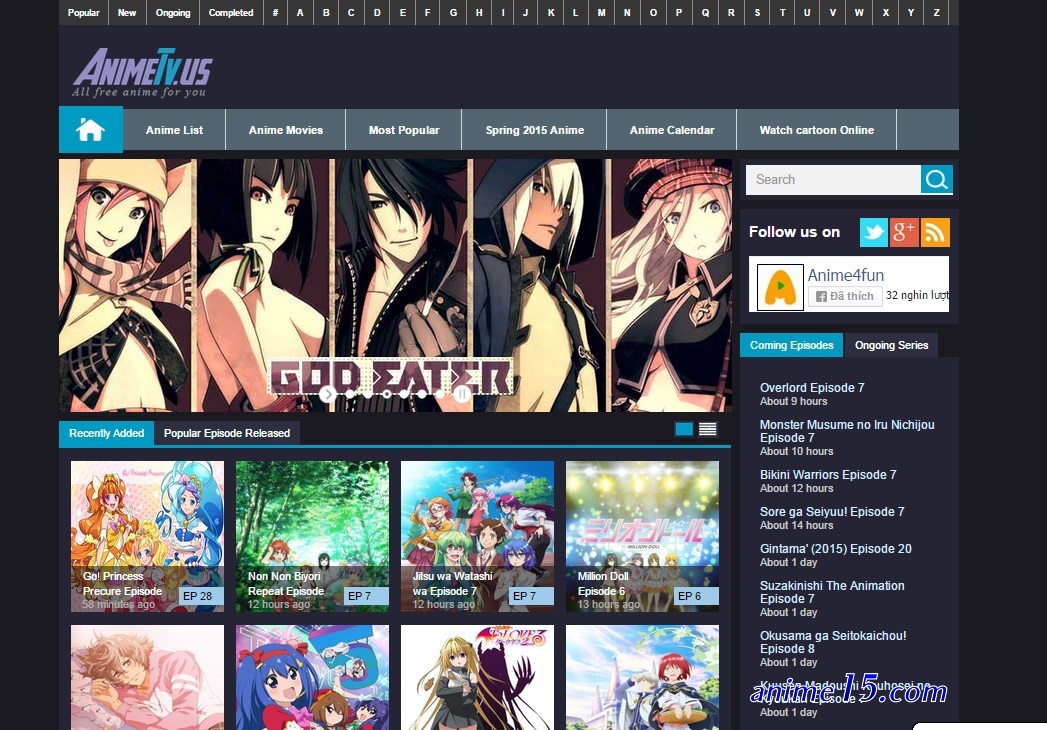Pause the banner slideshow
1047x730 pixels.
coord(461,394)
